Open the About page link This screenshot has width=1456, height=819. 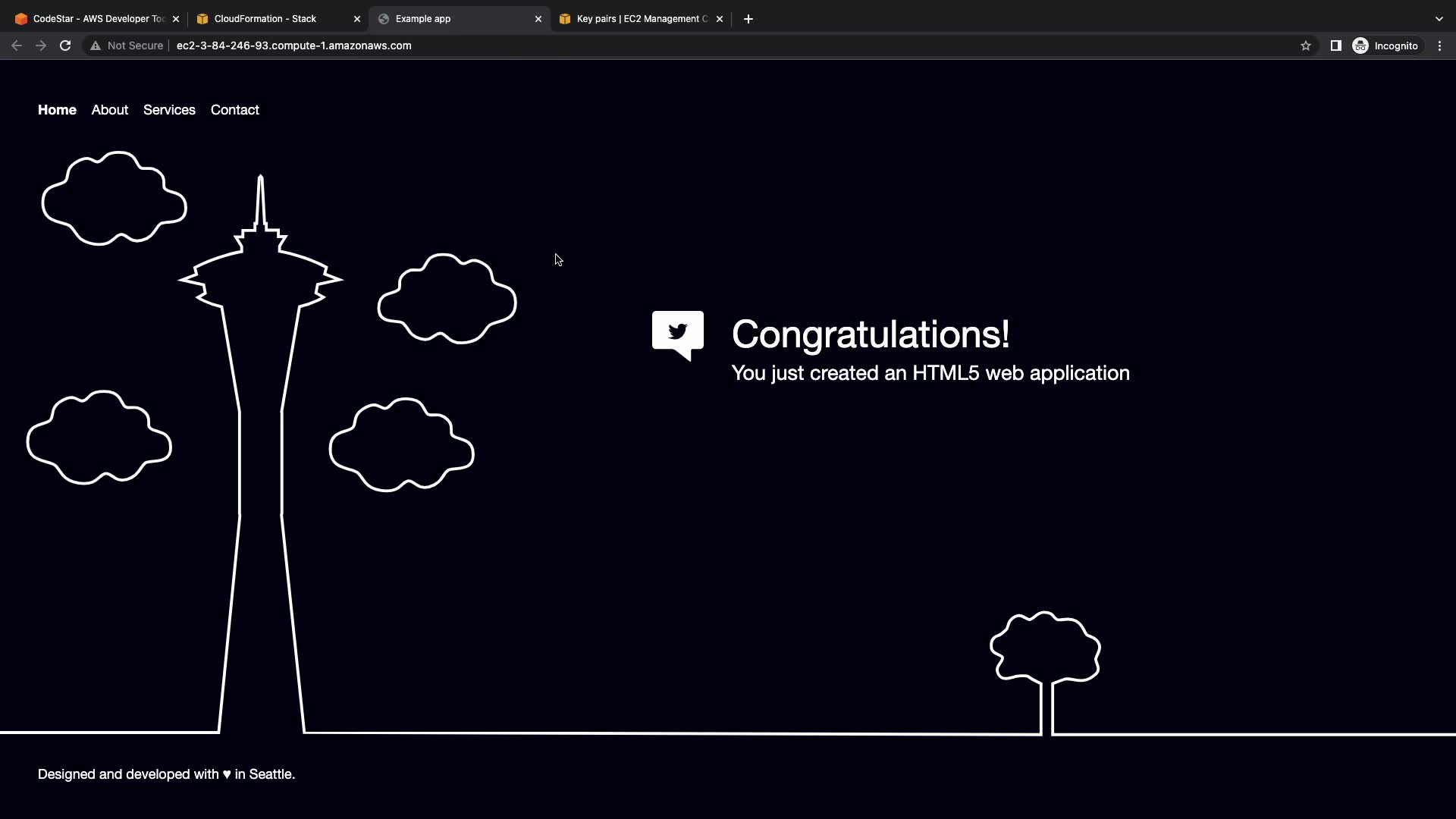pyautogui.click(x=110, y=110)
